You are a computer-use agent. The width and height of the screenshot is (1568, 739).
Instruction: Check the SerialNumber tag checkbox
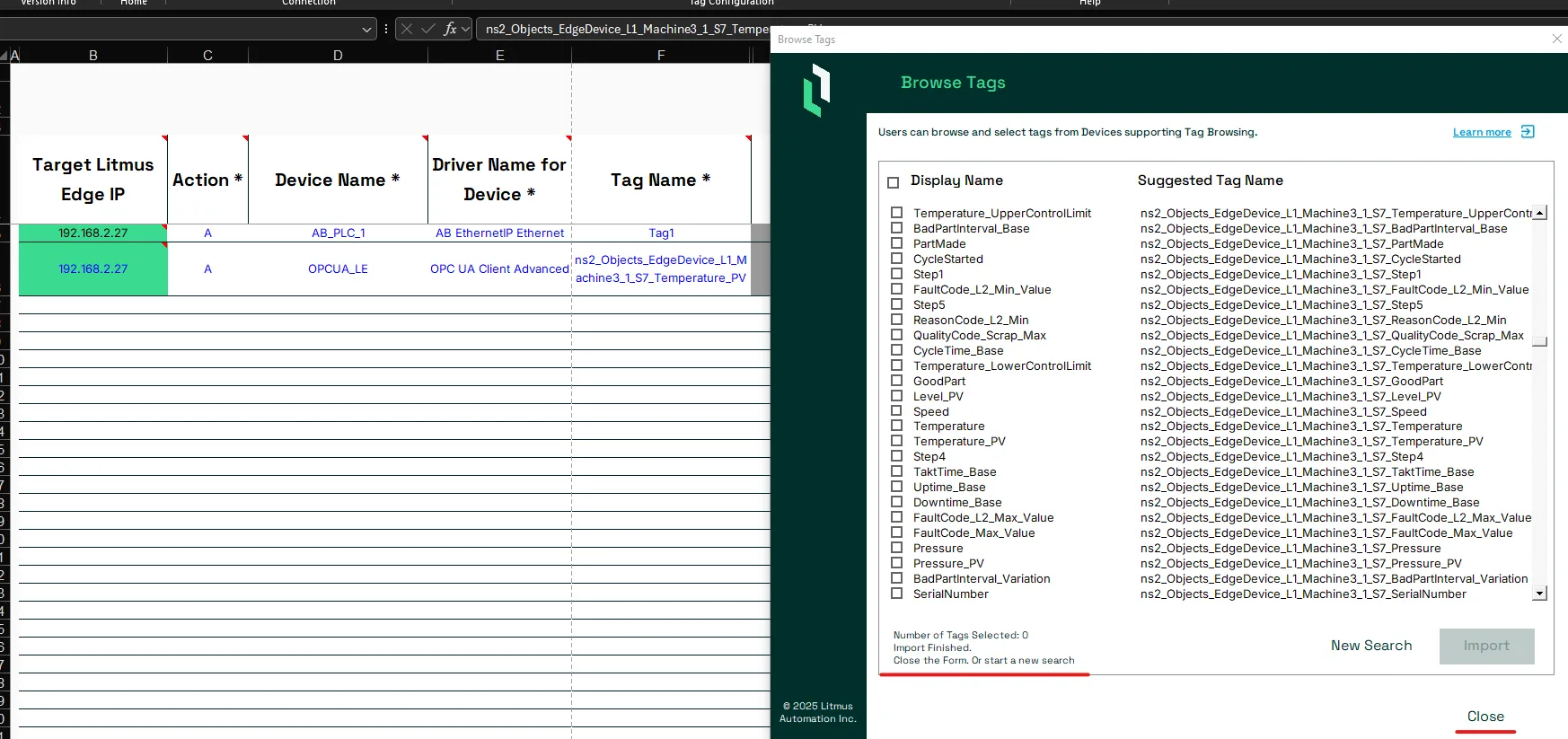point(896,594)
